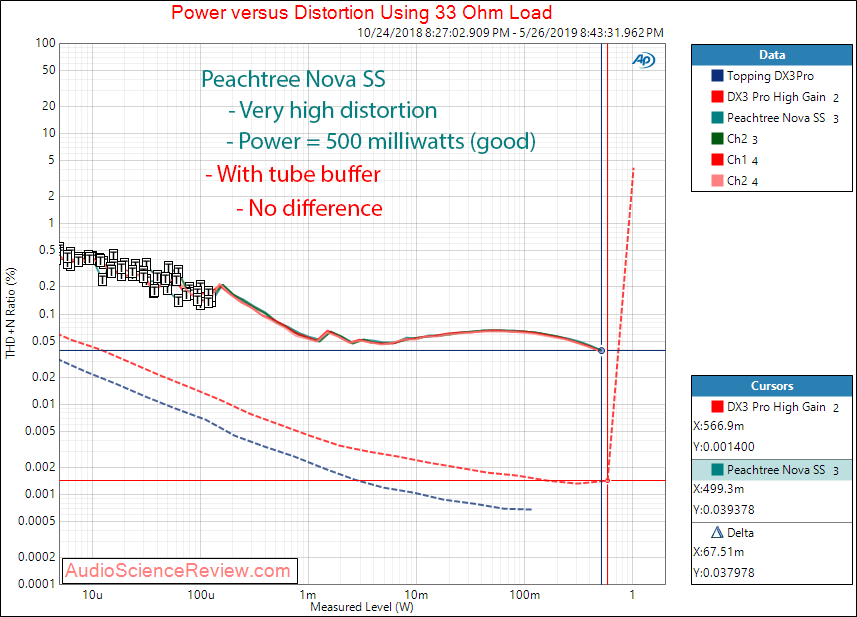Click the Delta triangle icon in Cursors panel
Screen dimensions: 857x617
[717, 532]
